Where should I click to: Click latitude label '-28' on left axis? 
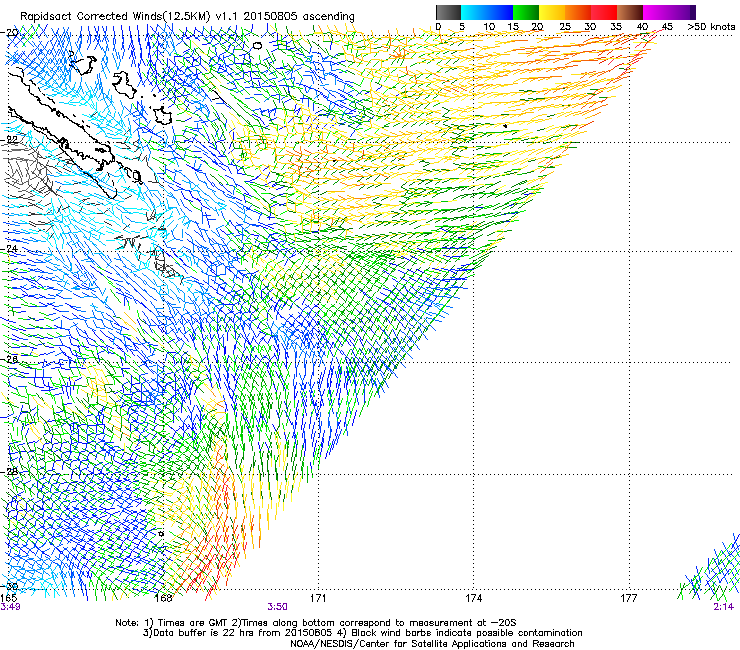click(10, 472)
